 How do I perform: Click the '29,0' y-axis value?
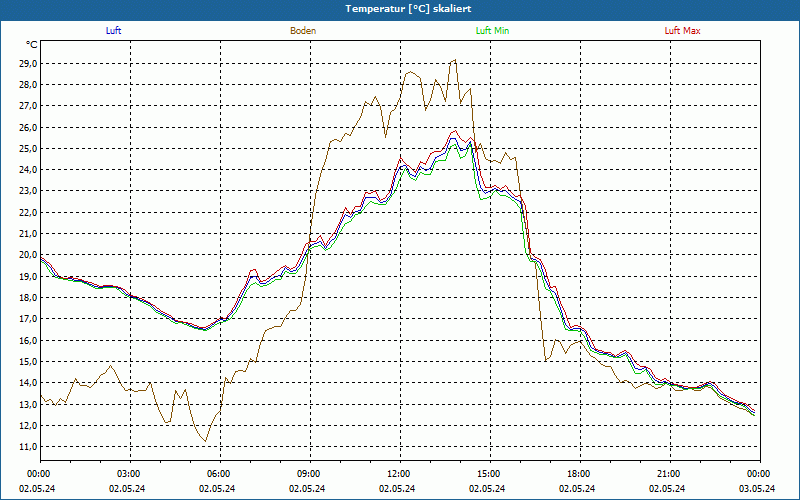(x=28, y=64)
